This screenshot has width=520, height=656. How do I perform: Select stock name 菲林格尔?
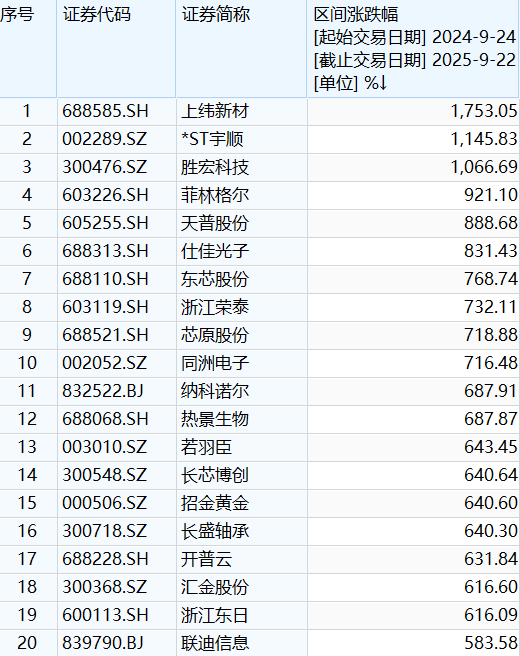pos(215,195)
